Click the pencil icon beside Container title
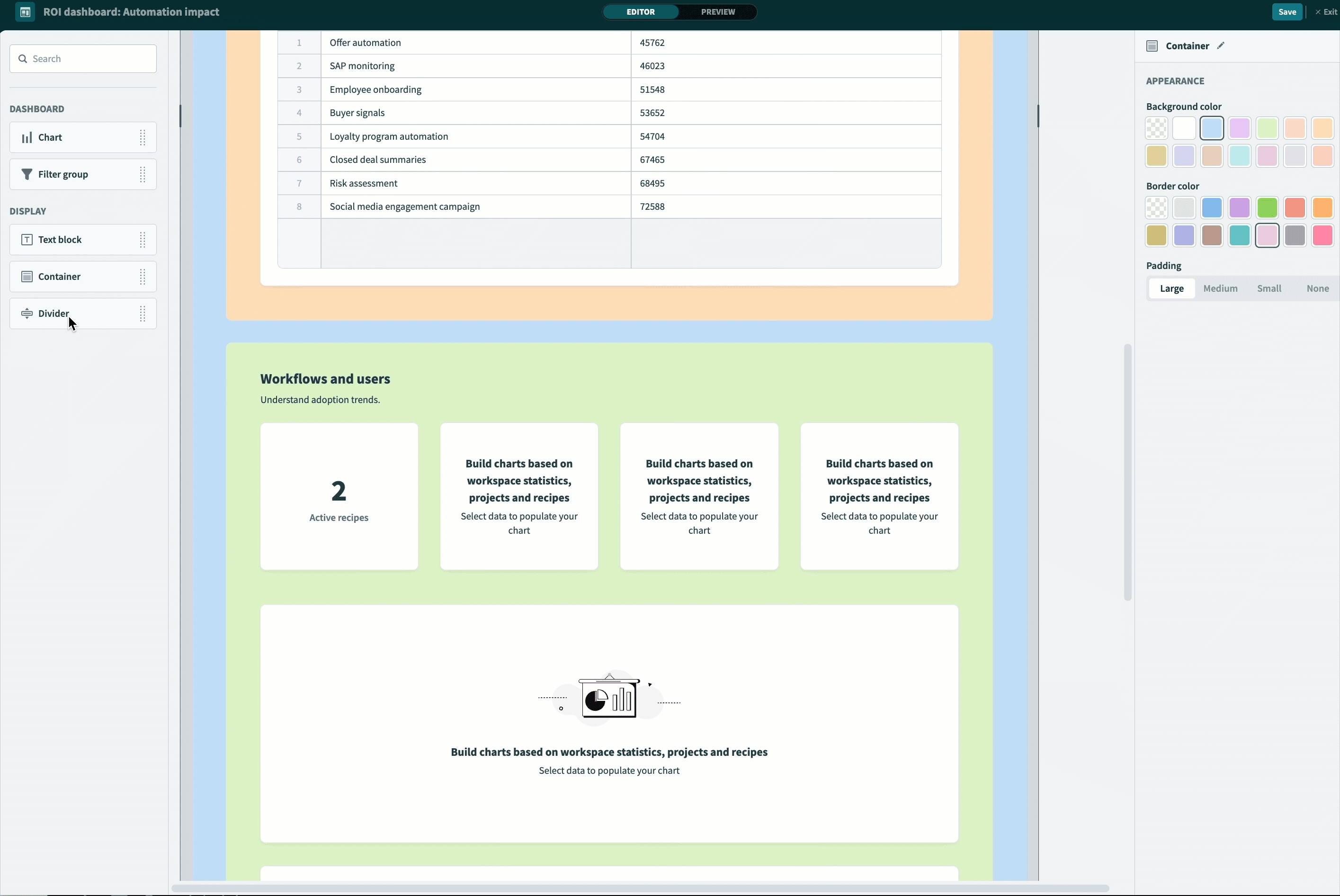1340x896 pixels. click(x=1221, y=46)
